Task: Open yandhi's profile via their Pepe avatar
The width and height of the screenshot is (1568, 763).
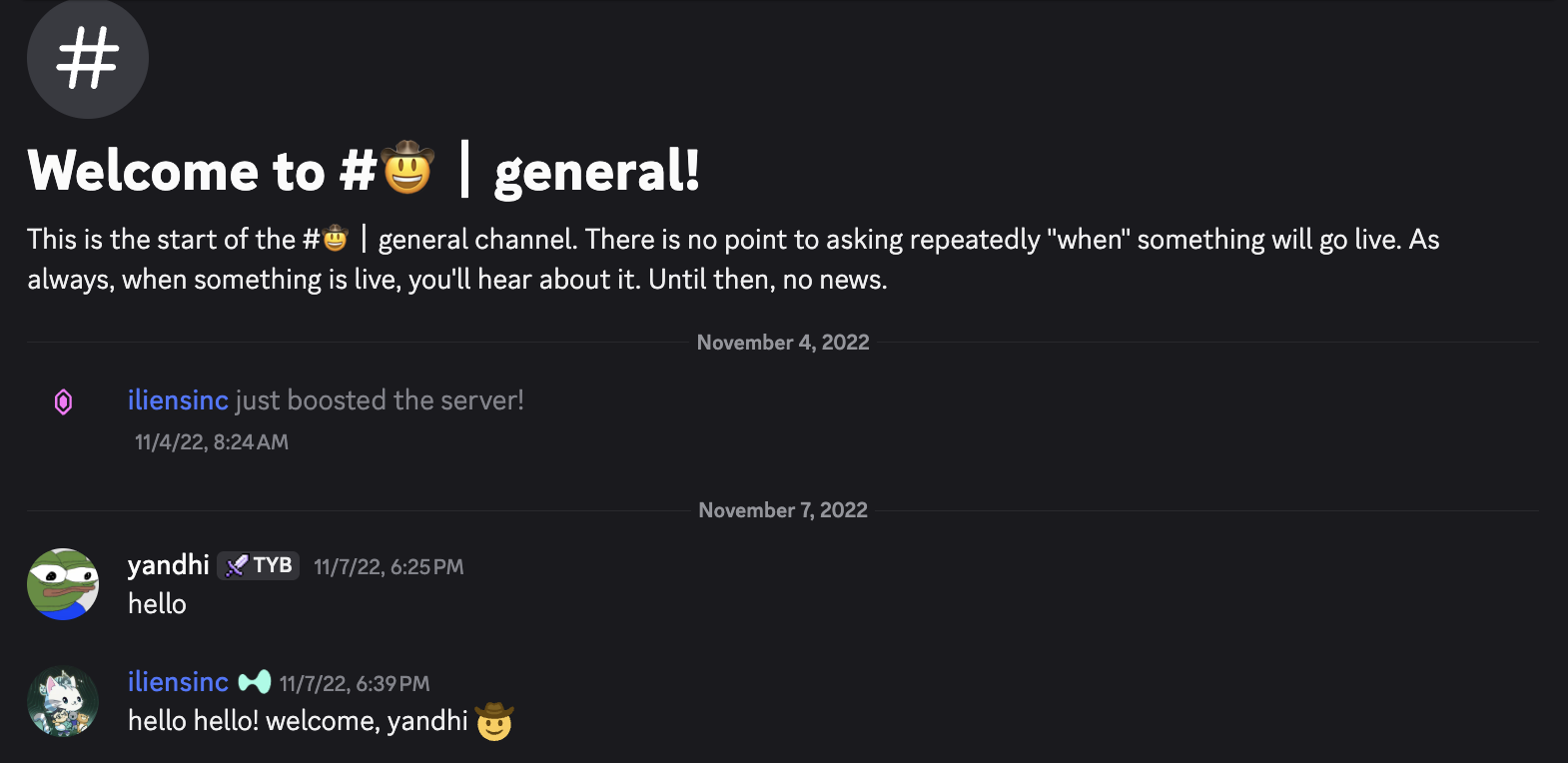Action: [x=62, y=585]
